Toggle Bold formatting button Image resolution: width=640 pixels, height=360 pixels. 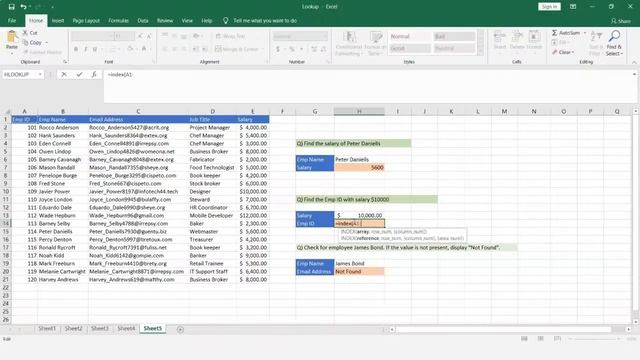76,49
